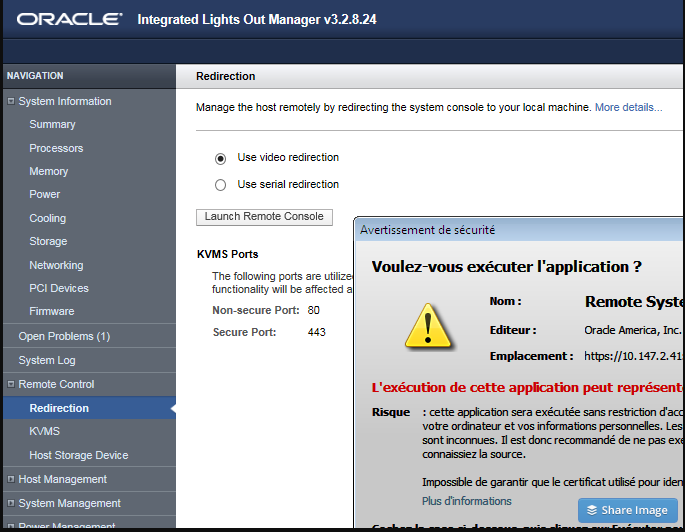The image size is (685, 532).
Task: Open the More details link
Action: point(628,107)
